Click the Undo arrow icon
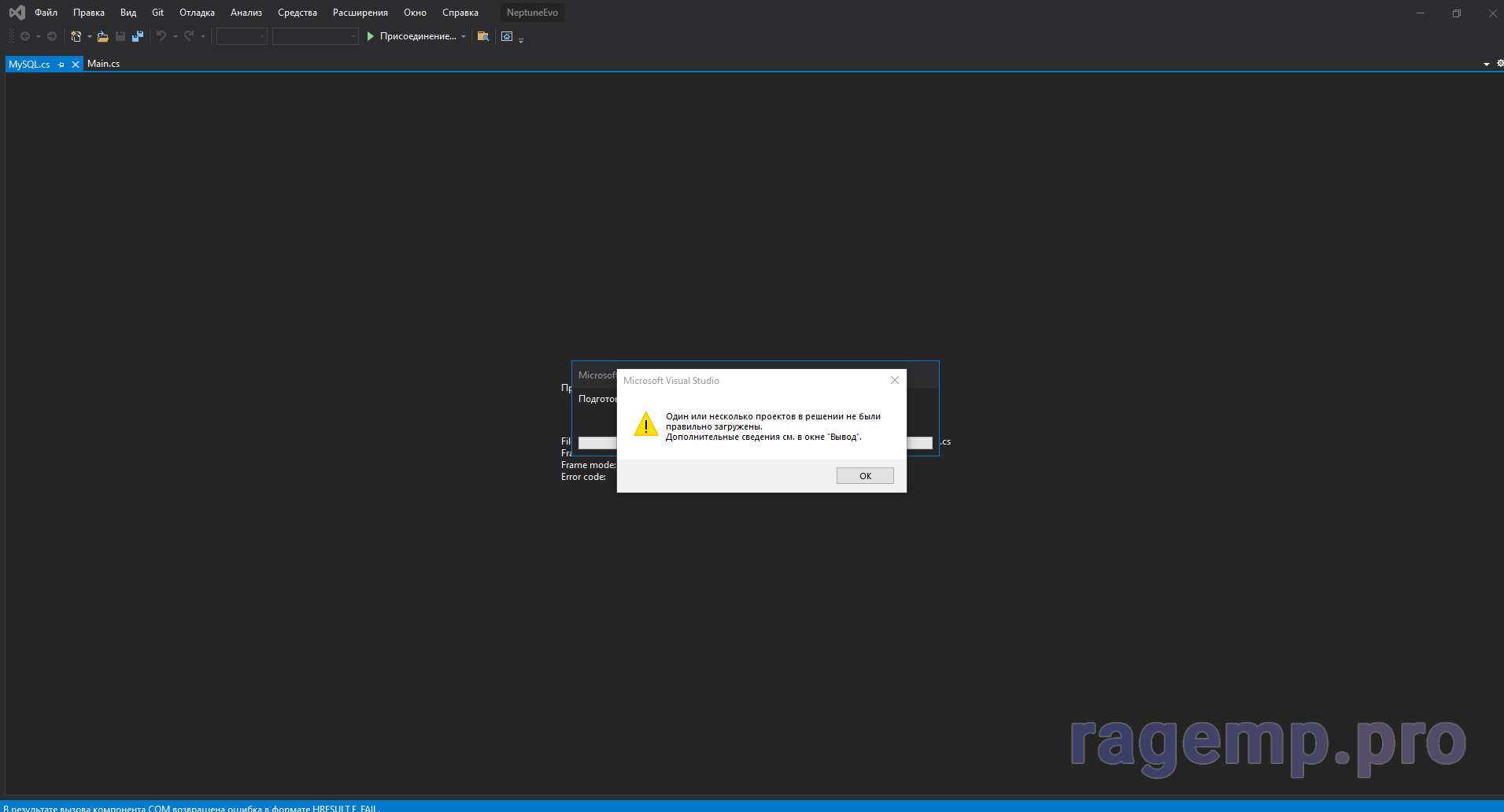This screenshot has height=812, width=1504. (x=161, y=36)
